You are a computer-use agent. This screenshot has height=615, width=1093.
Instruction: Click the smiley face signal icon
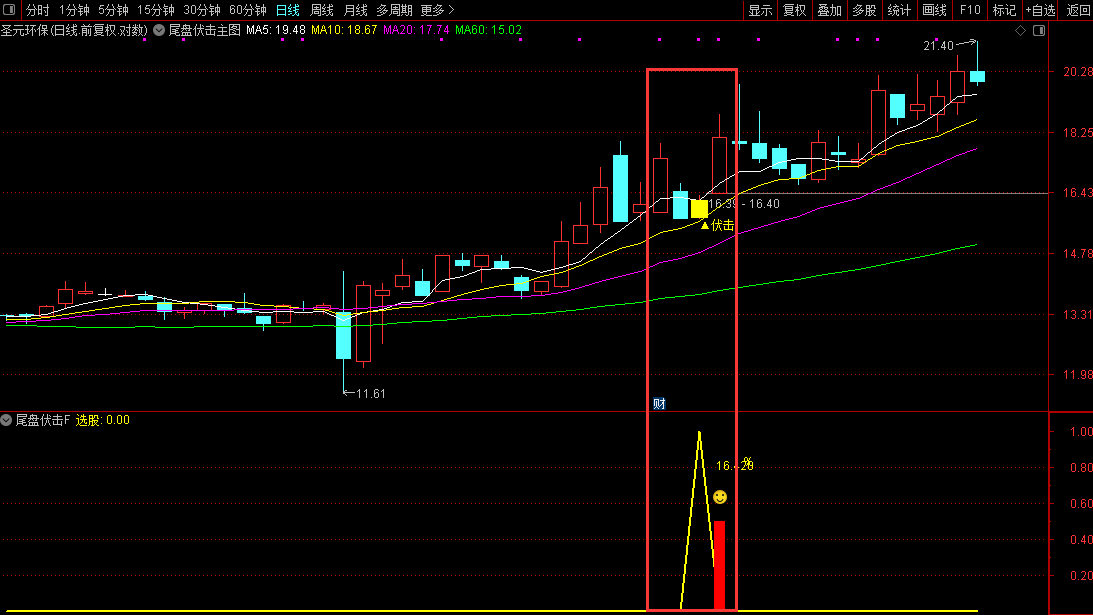[720, 497]
